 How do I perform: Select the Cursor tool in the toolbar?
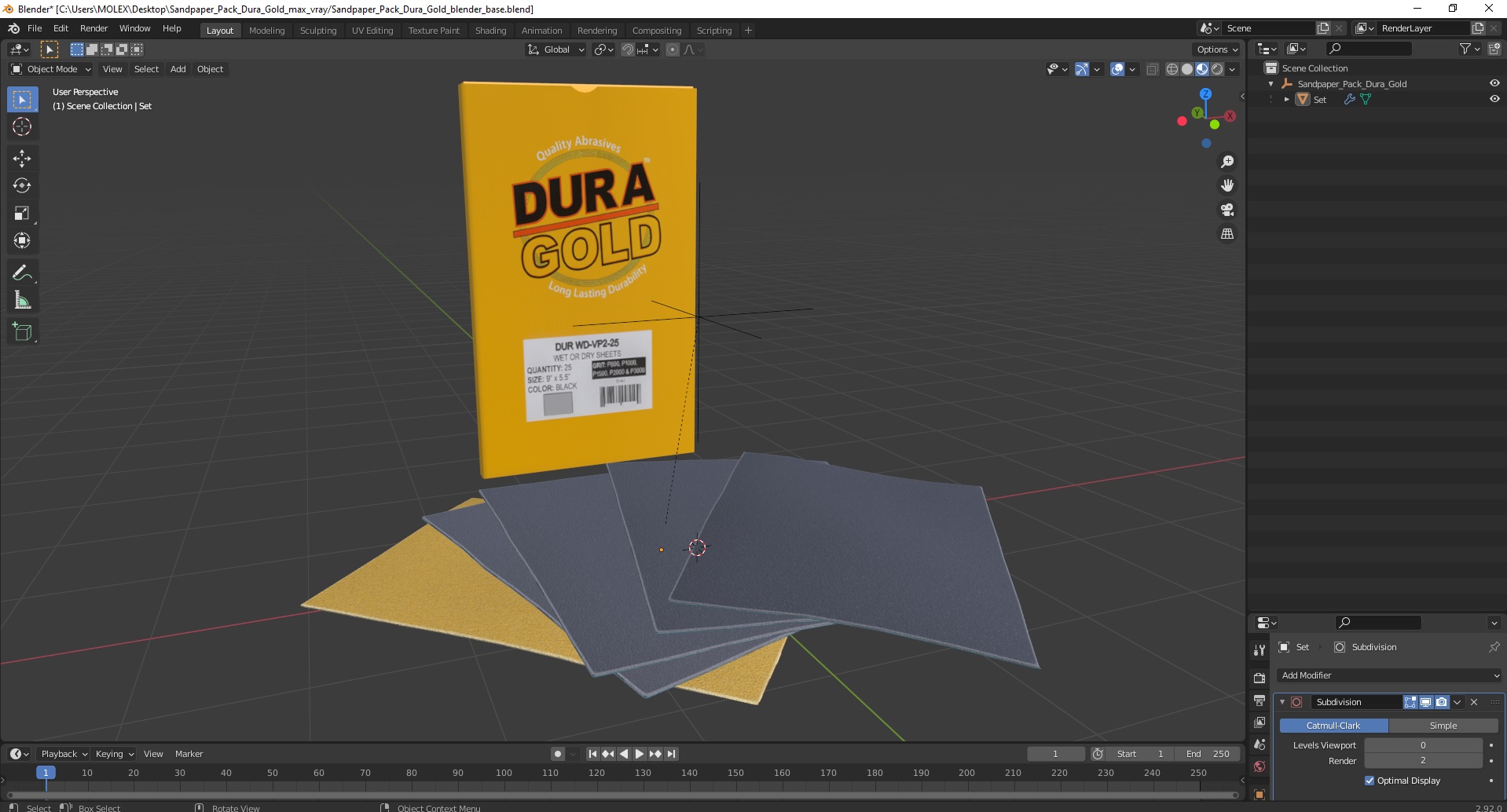tap(22, 126)
